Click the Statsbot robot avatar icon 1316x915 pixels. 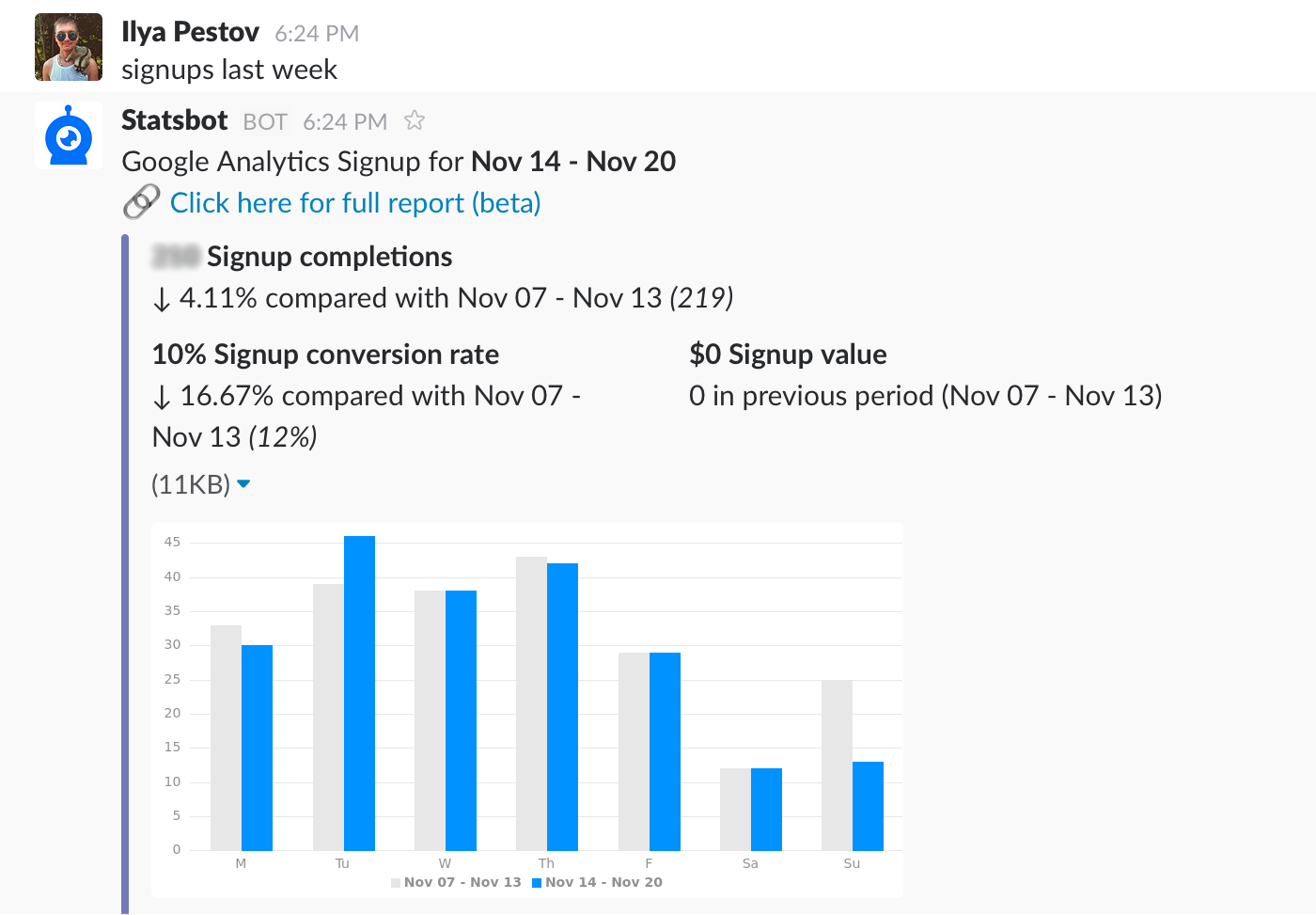tap(69, 136)
